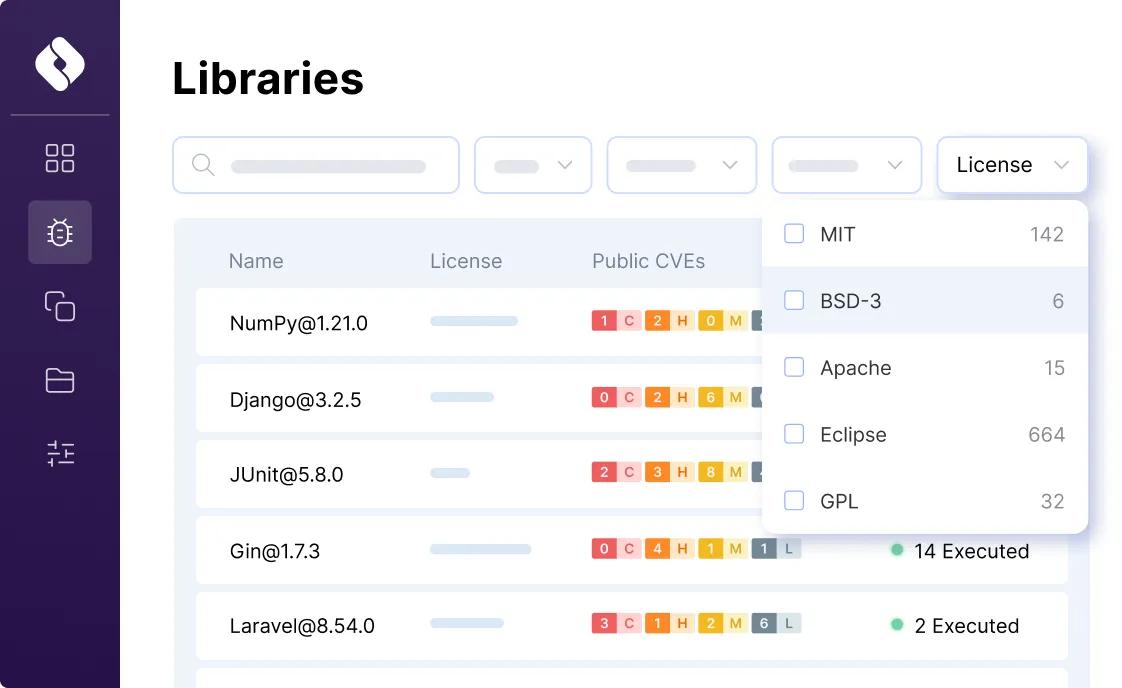Click the search magnifier icon
The image size is (1122, 688).
pyautogui.click(x=203, y=165)
